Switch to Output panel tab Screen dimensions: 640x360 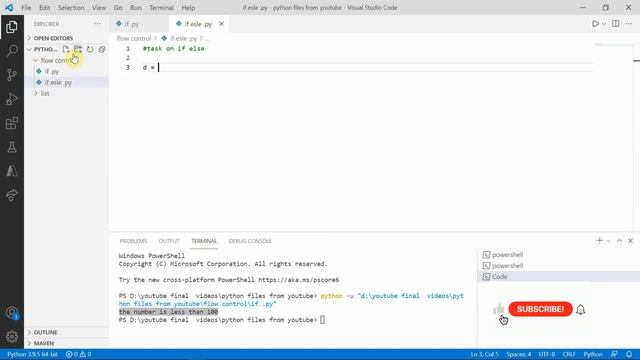click(x=169, y=241)
